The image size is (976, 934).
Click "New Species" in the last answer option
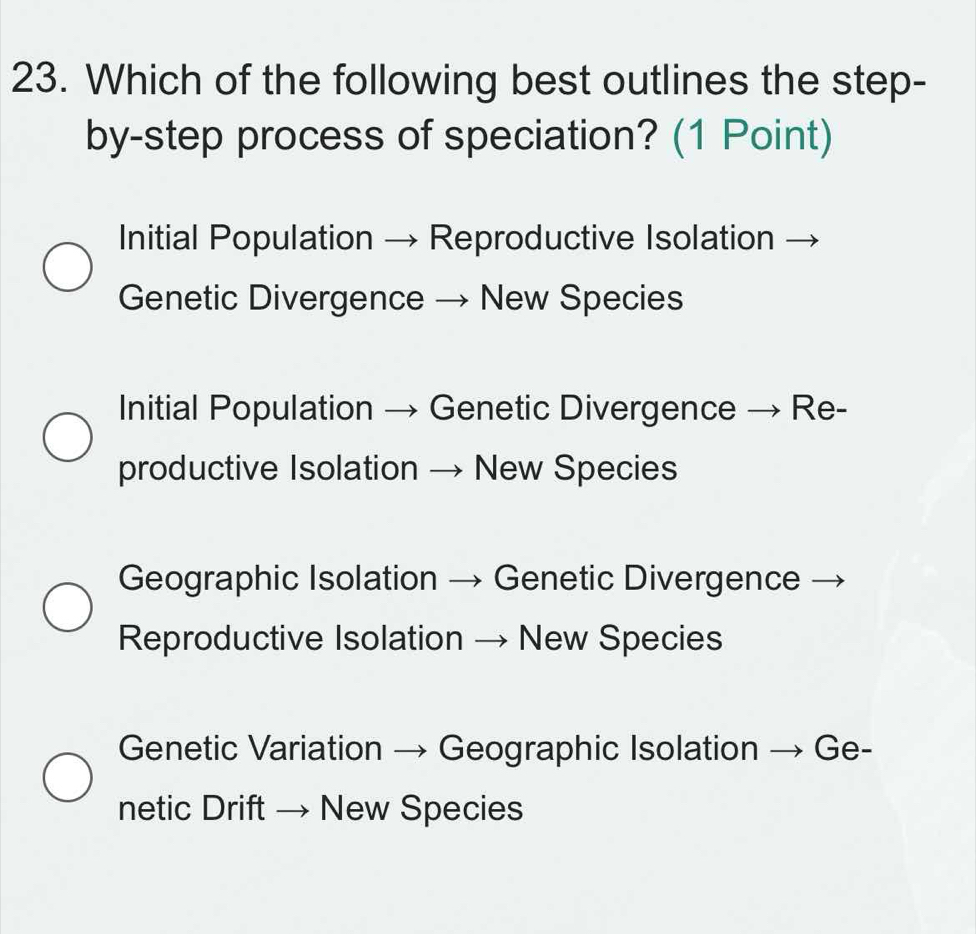coord(422,808)
